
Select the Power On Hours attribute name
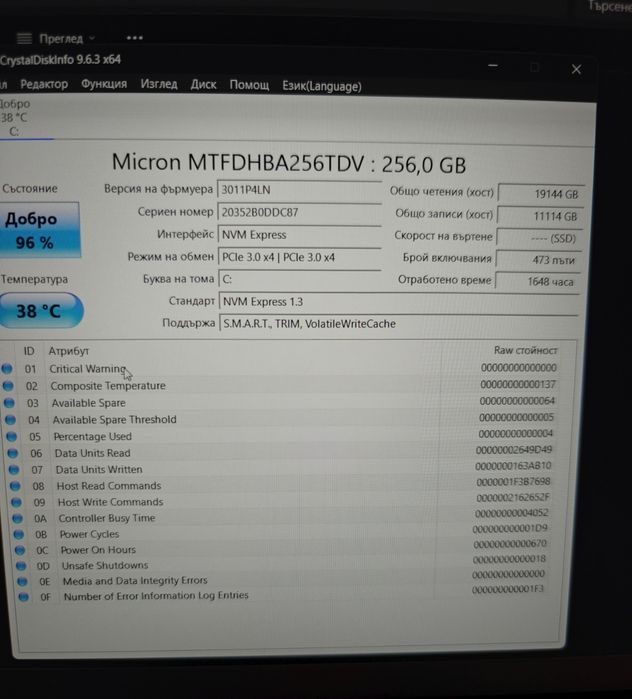pyautogui.click(x=98, y=550)
